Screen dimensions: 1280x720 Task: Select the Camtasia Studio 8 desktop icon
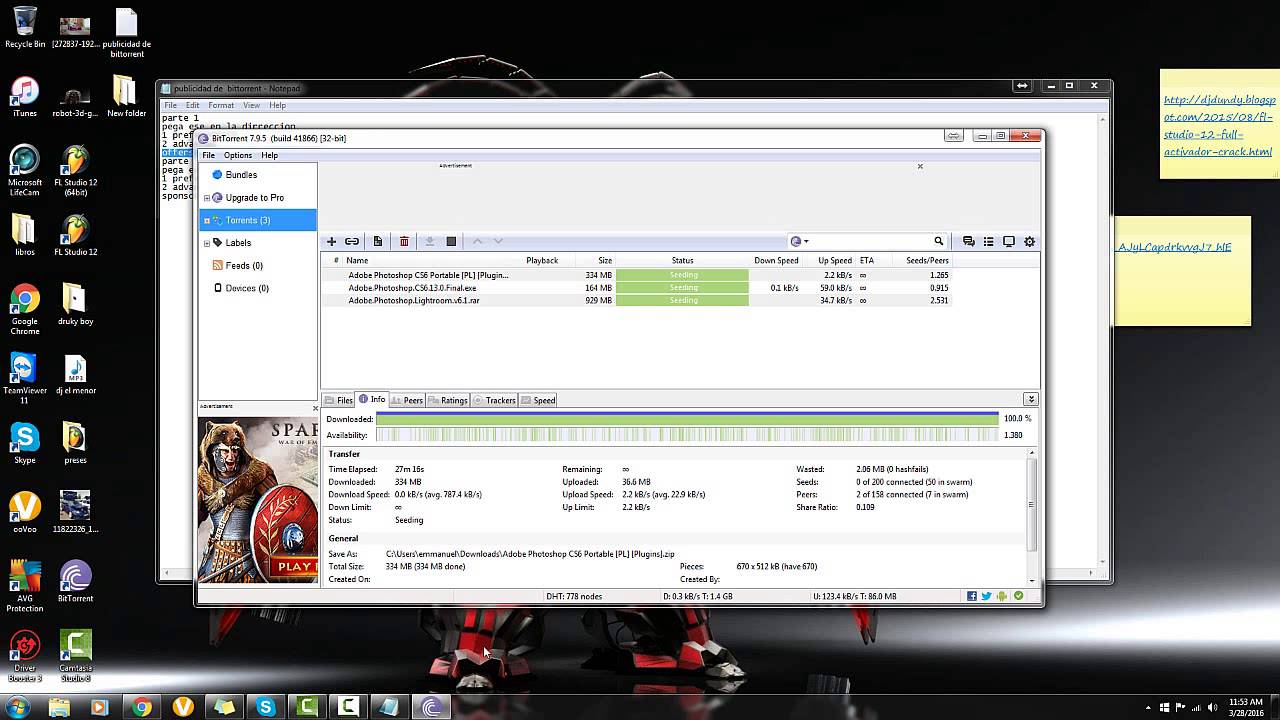click(75, 655)
